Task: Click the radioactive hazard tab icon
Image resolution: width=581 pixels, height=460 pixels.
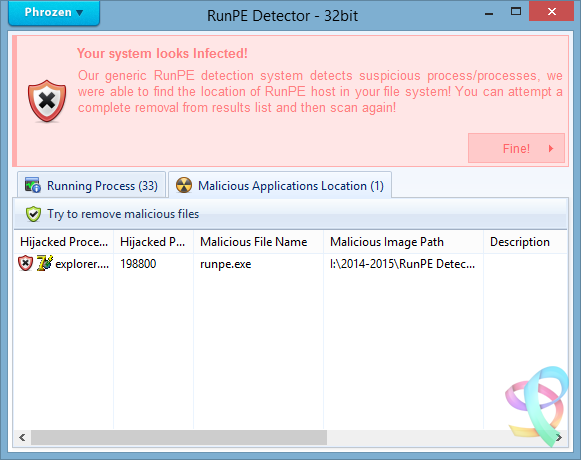Action: [x=184, y=185]
